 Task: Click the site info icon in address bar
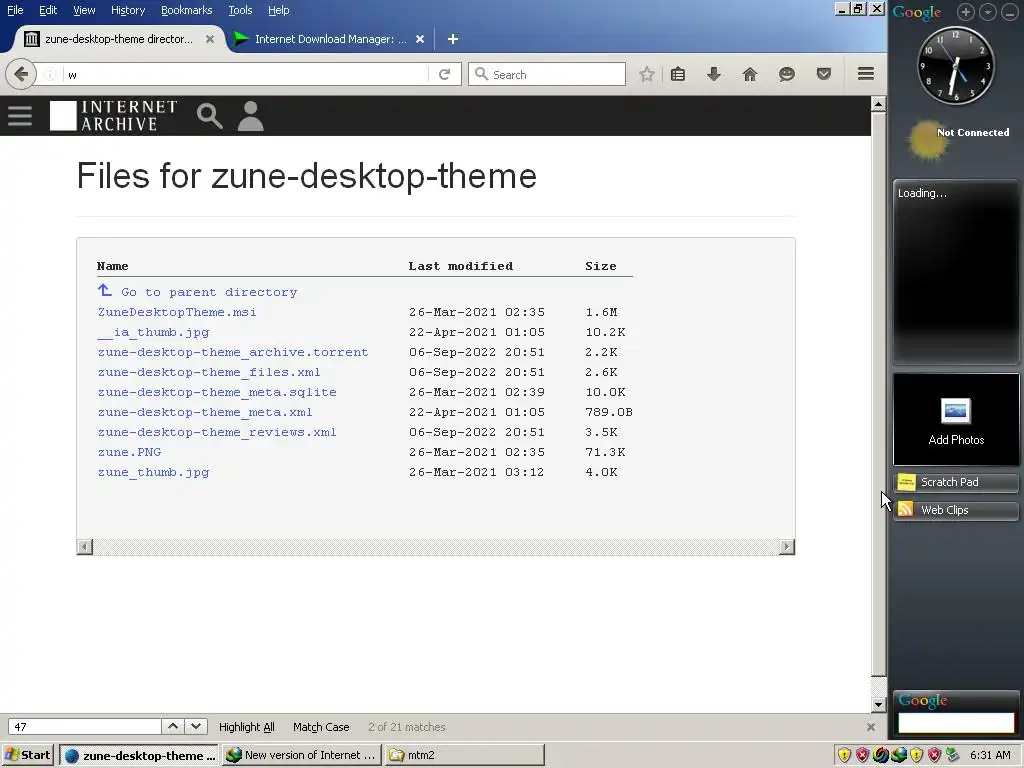pos(50,74)
